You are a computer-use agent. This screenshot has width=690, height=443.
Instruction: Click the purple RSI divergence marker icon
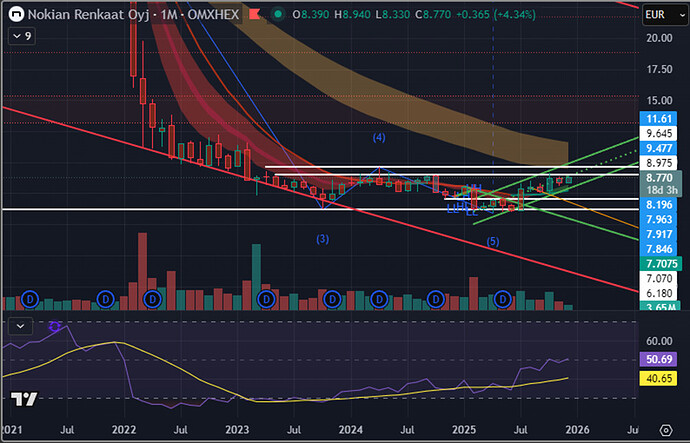[55, 326]
